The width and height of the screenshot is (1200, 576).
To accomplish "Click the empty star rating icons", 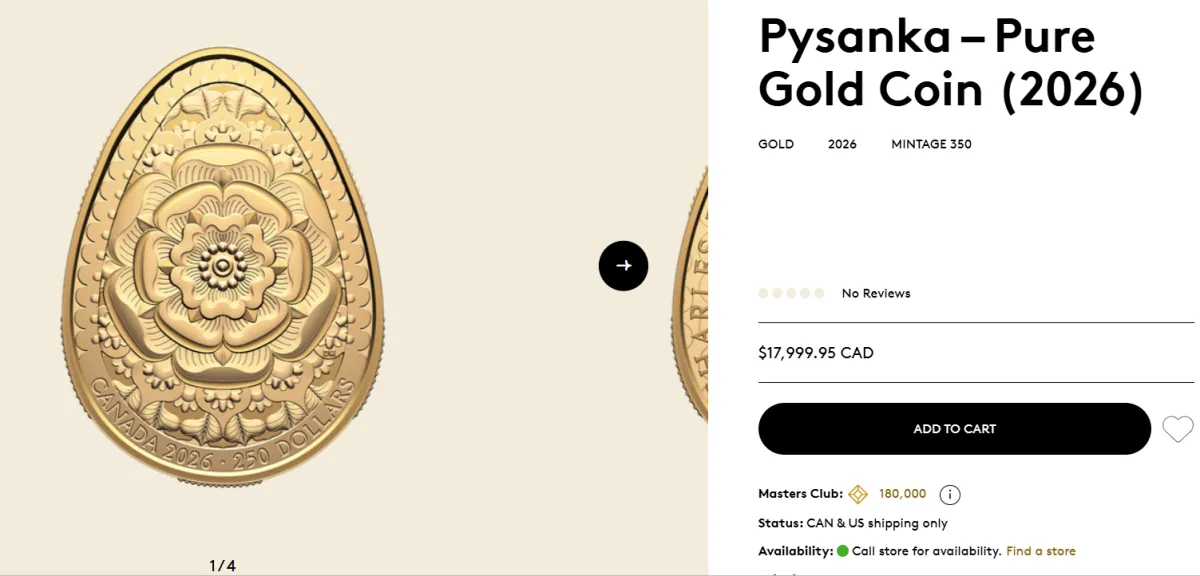I will pyautogui.click(x=791, y=293).
